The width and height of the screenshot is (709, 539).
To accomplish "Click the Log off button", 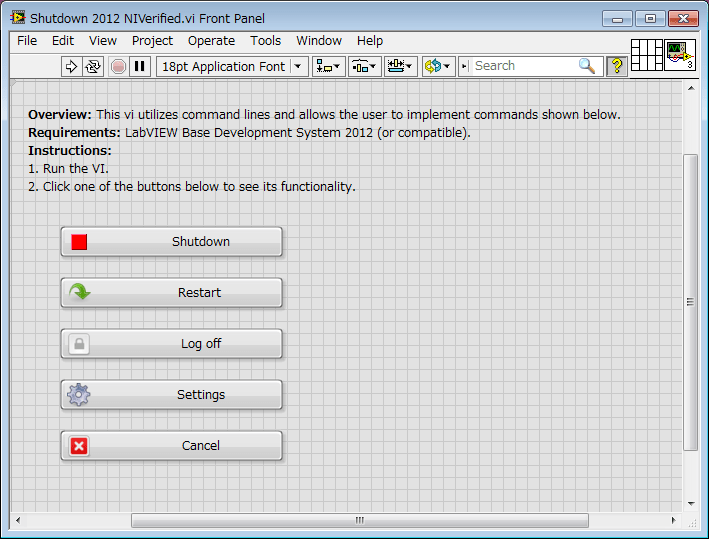I will coord(171,344).
